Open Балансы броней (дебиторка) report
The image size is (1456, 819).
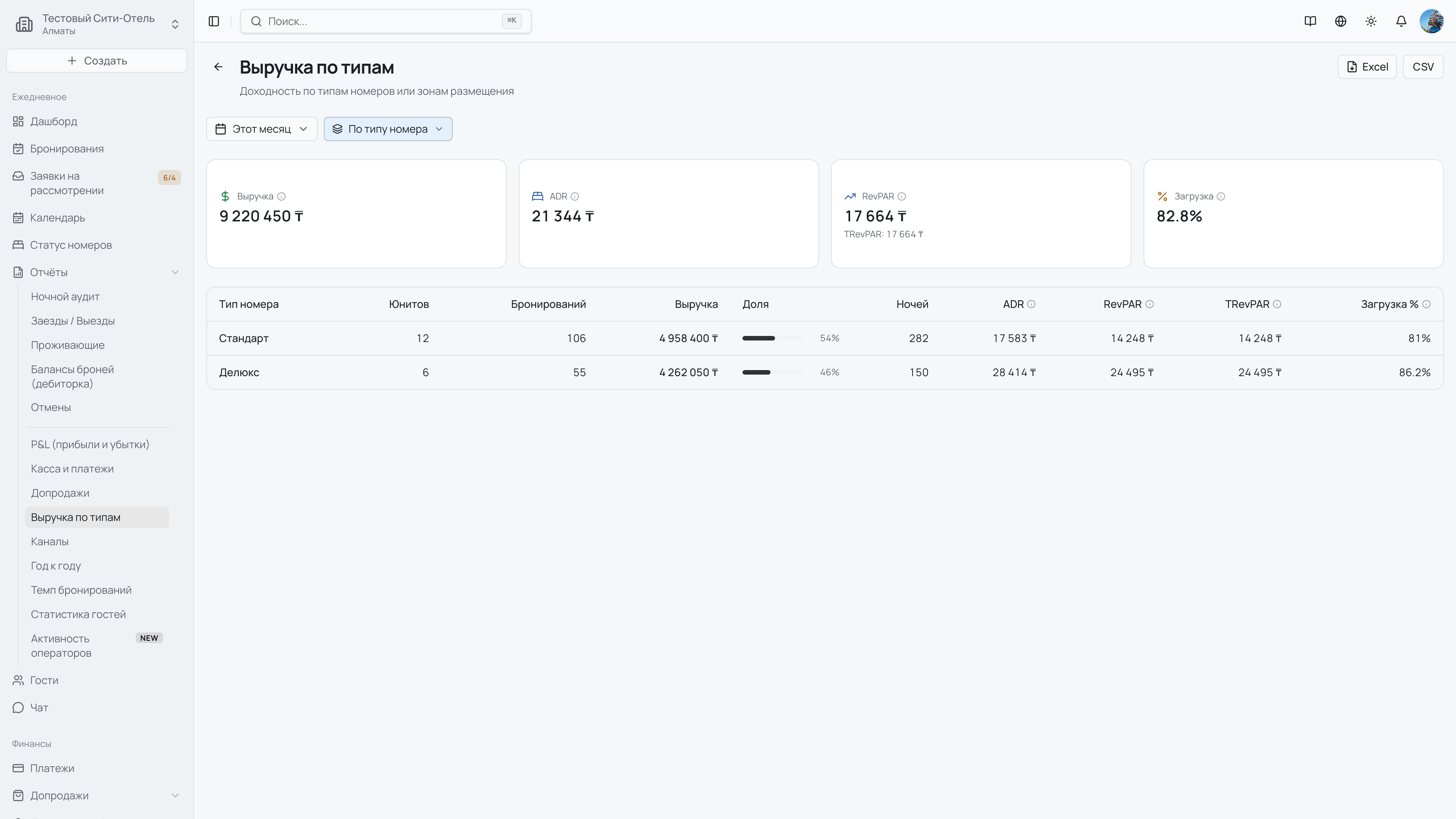tap(97, 377)
